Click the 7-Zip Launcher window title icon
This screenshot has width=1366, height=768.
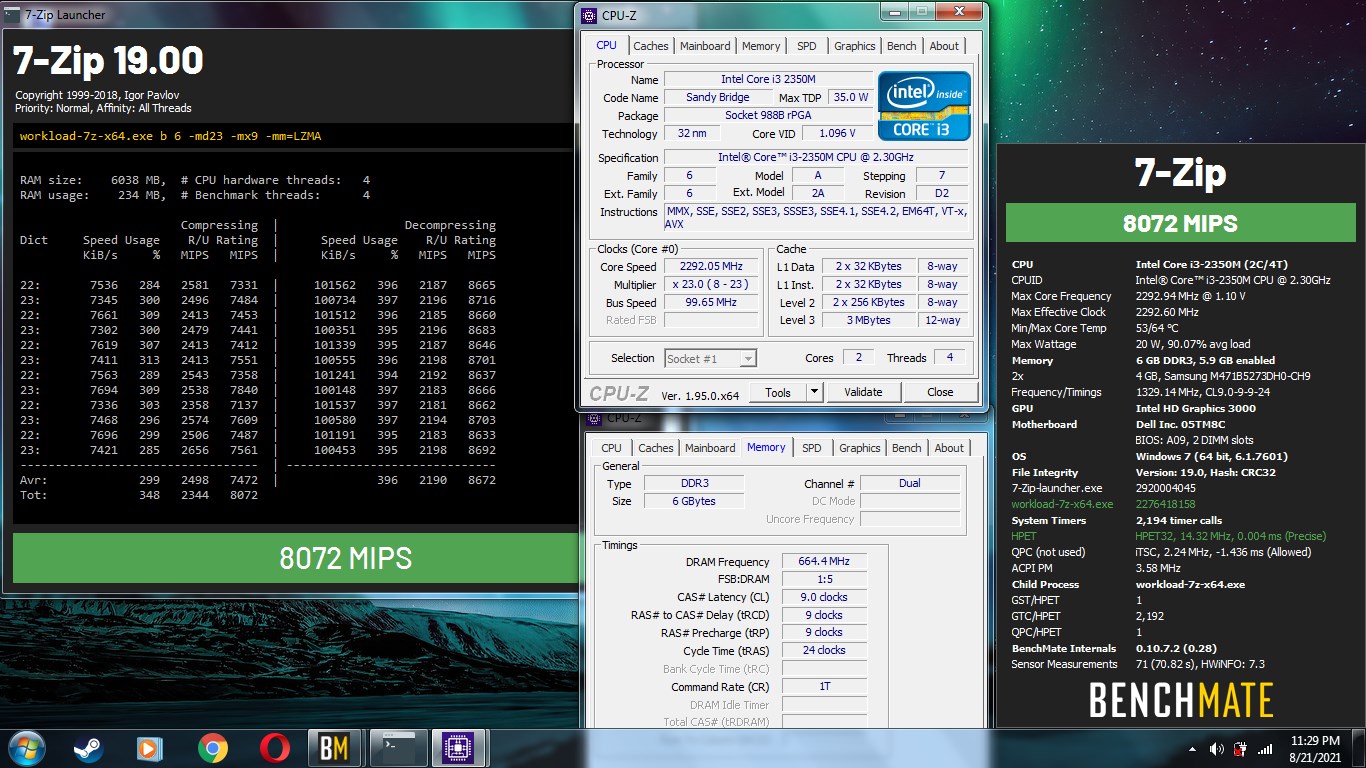pyautogui.click(x=11, y=15)
